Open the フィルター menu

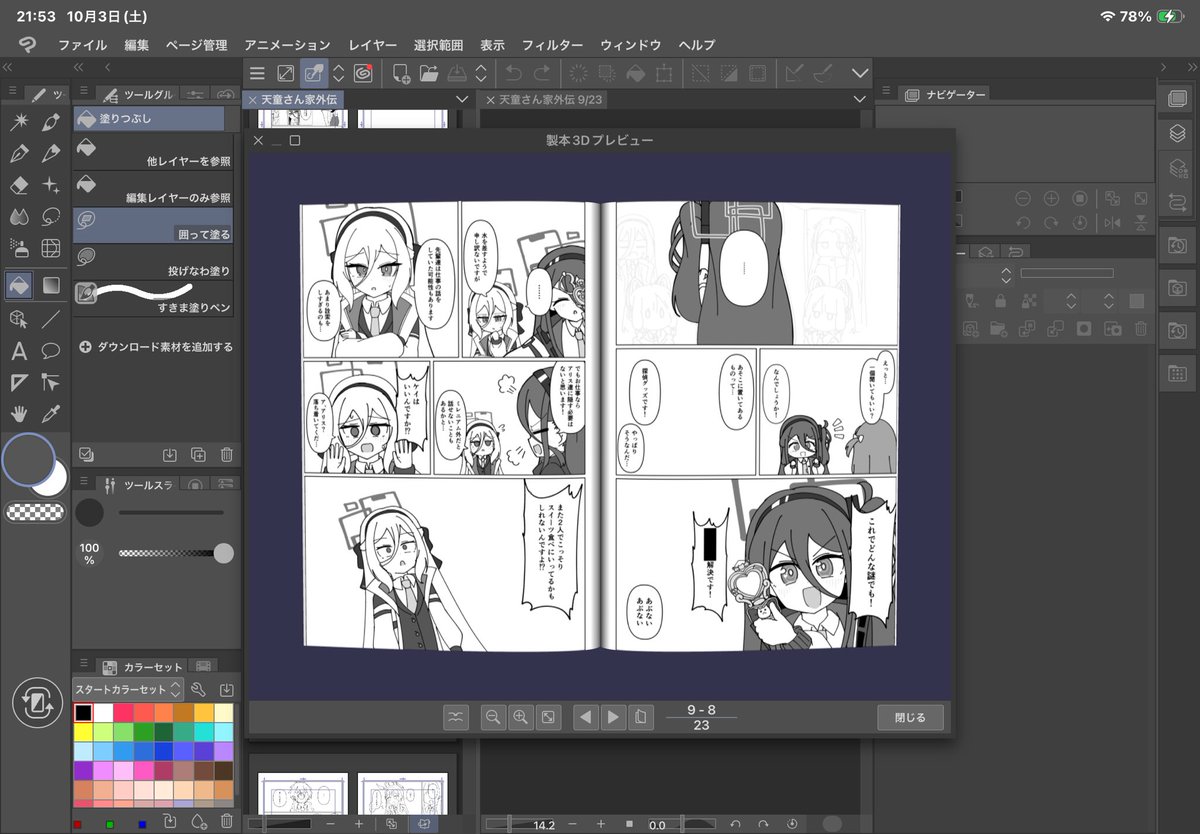(552, 45)
